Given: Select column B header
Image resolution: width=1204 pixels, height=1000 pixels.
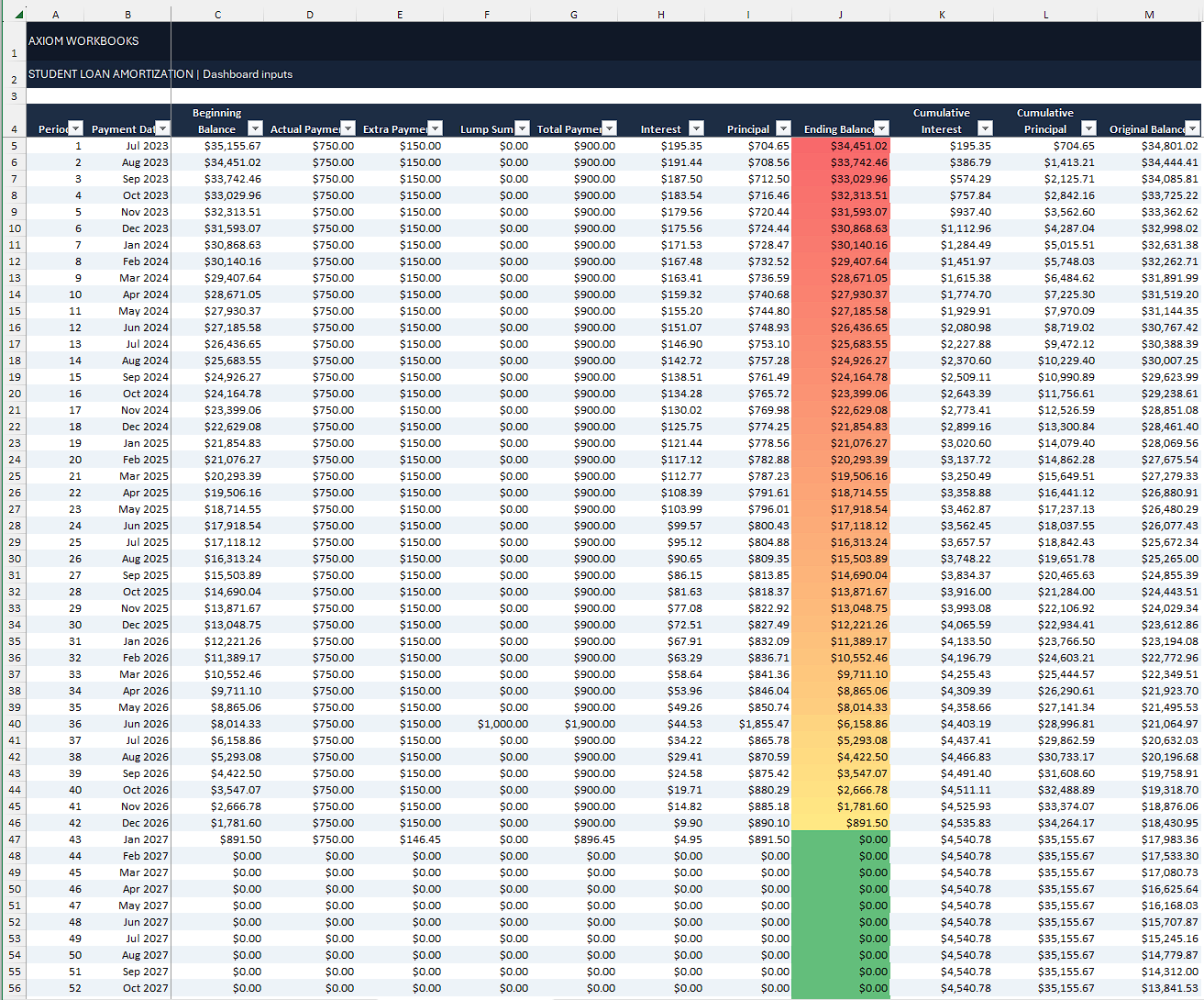Looking at the screenshot, I should 127,15.
